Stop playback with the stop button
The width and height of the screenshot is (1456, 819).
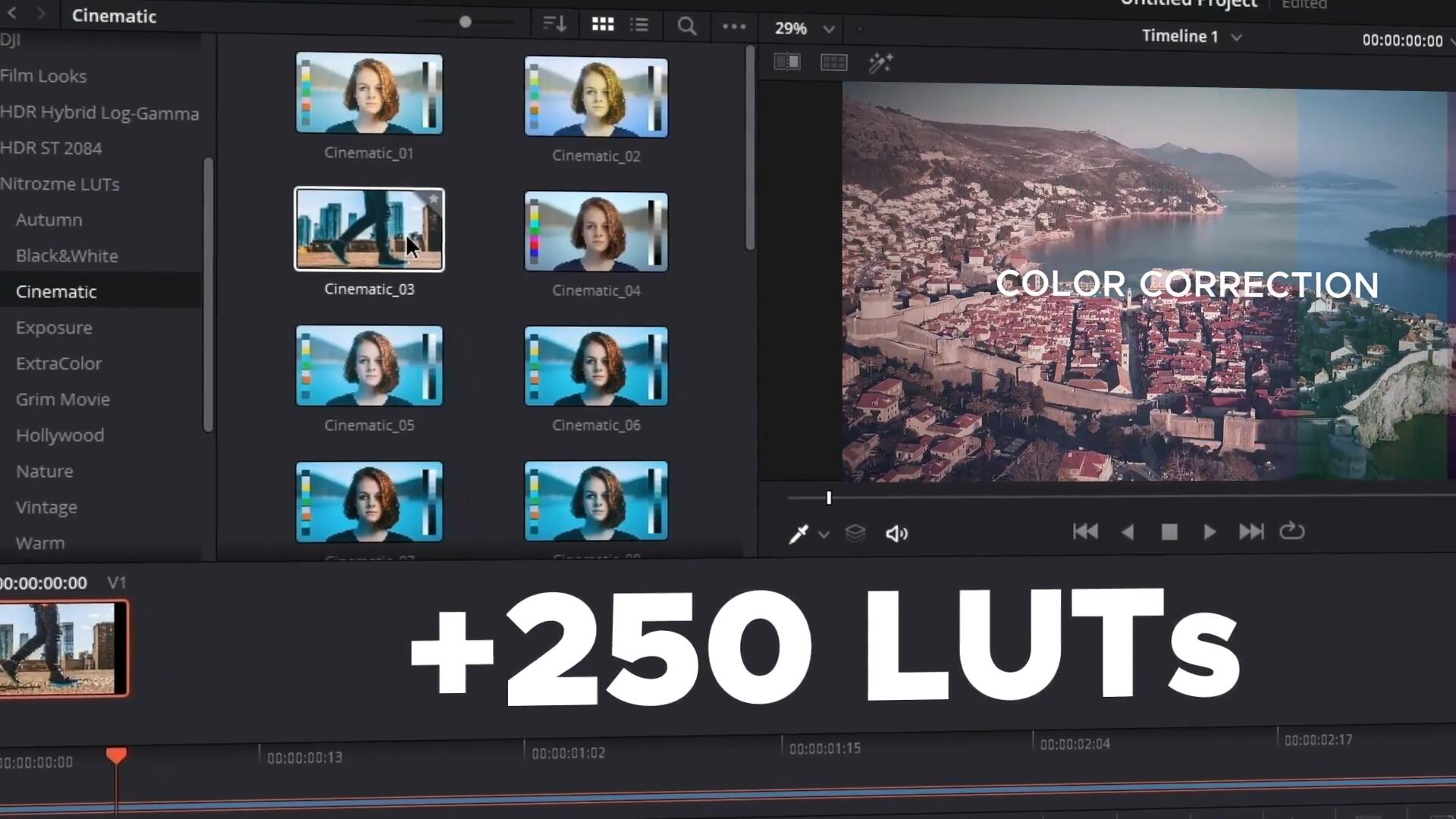click(1169, 532)
